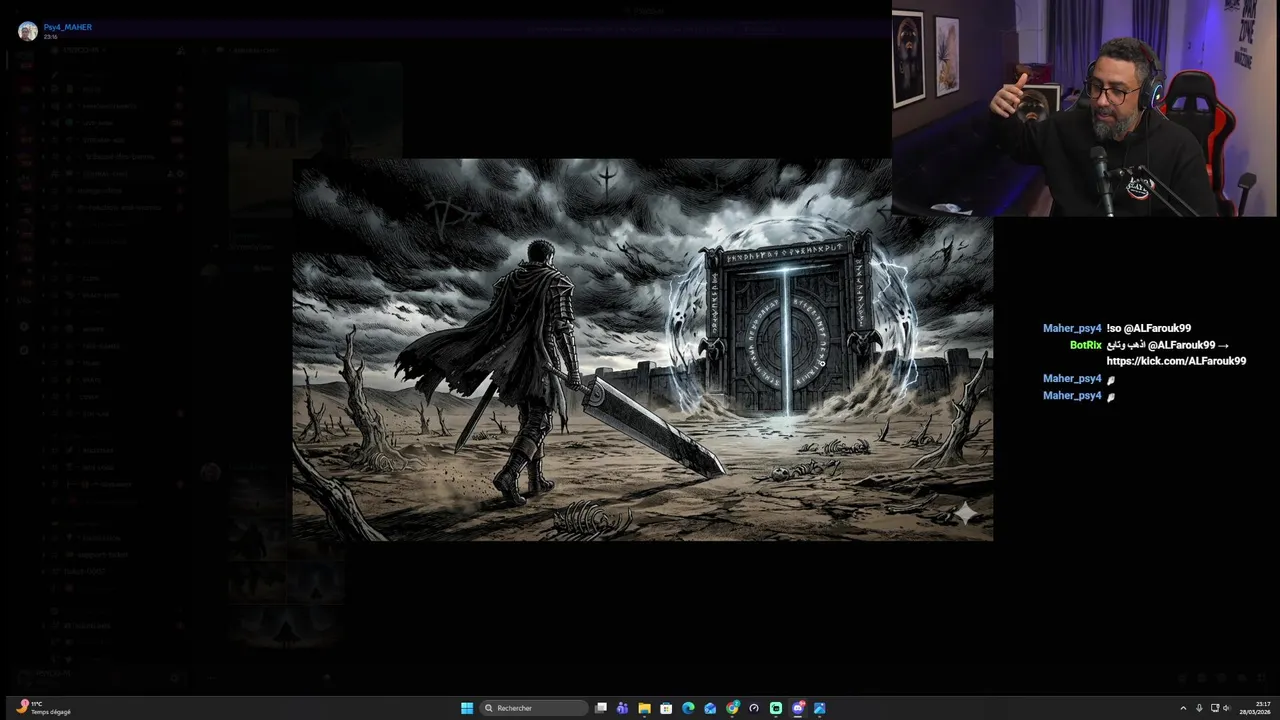Image resolution: width=1280 pixels, height=720 pixels.
Task: Click Maher_psy4 on the !so command message
Action: (1072, 328)
